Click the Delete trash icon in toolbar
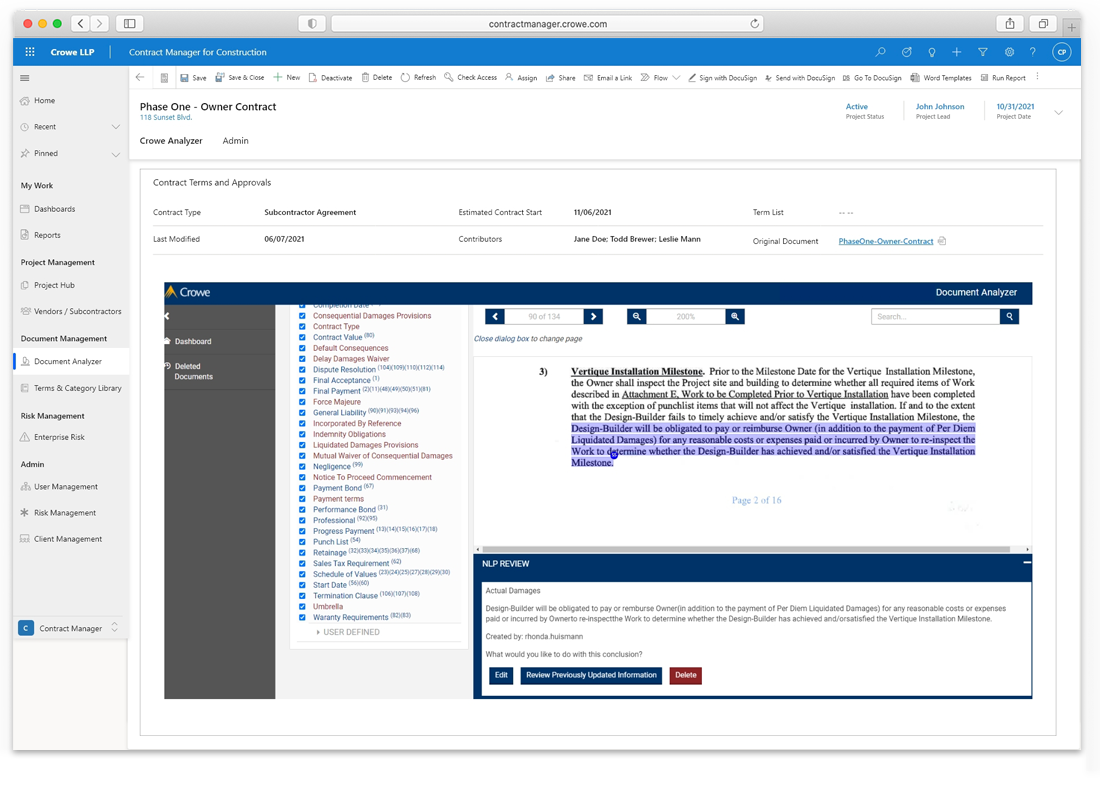1100x800 pixels. pyautogui.click(x=365, y=78)
